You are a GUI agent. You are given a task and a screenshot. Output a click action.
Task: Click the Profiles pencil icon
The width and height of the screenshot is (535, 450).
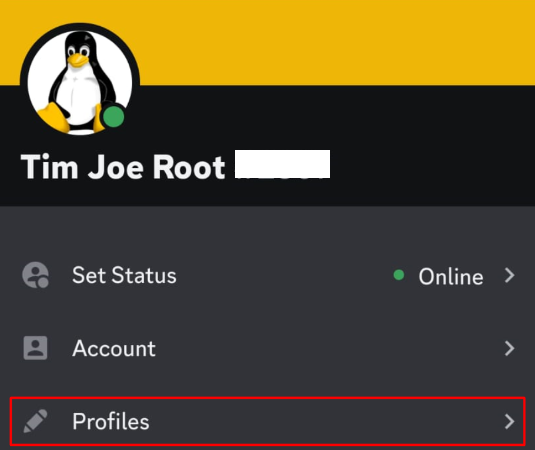35,421
